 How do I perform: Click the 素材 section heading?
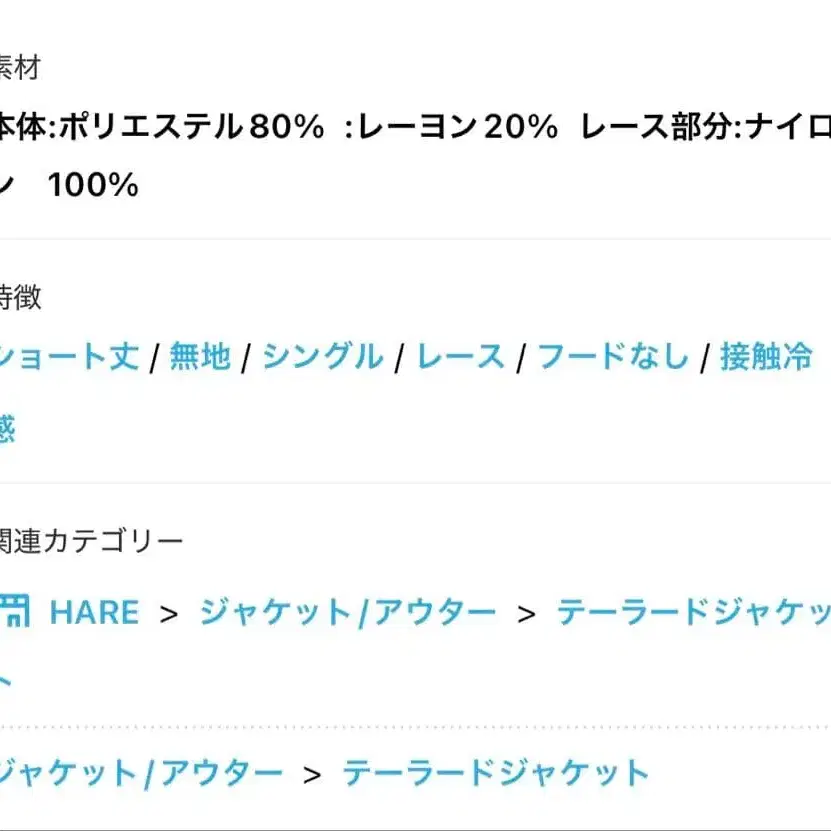(x=20, y=68)
